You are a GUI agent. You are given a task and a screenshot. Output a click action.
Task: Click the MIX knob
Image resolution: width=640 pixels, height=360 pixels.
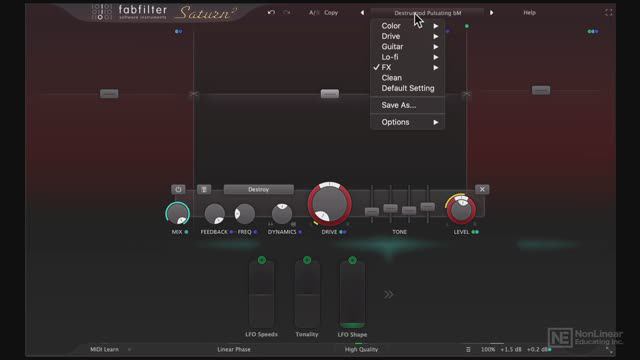coord(178,213)
